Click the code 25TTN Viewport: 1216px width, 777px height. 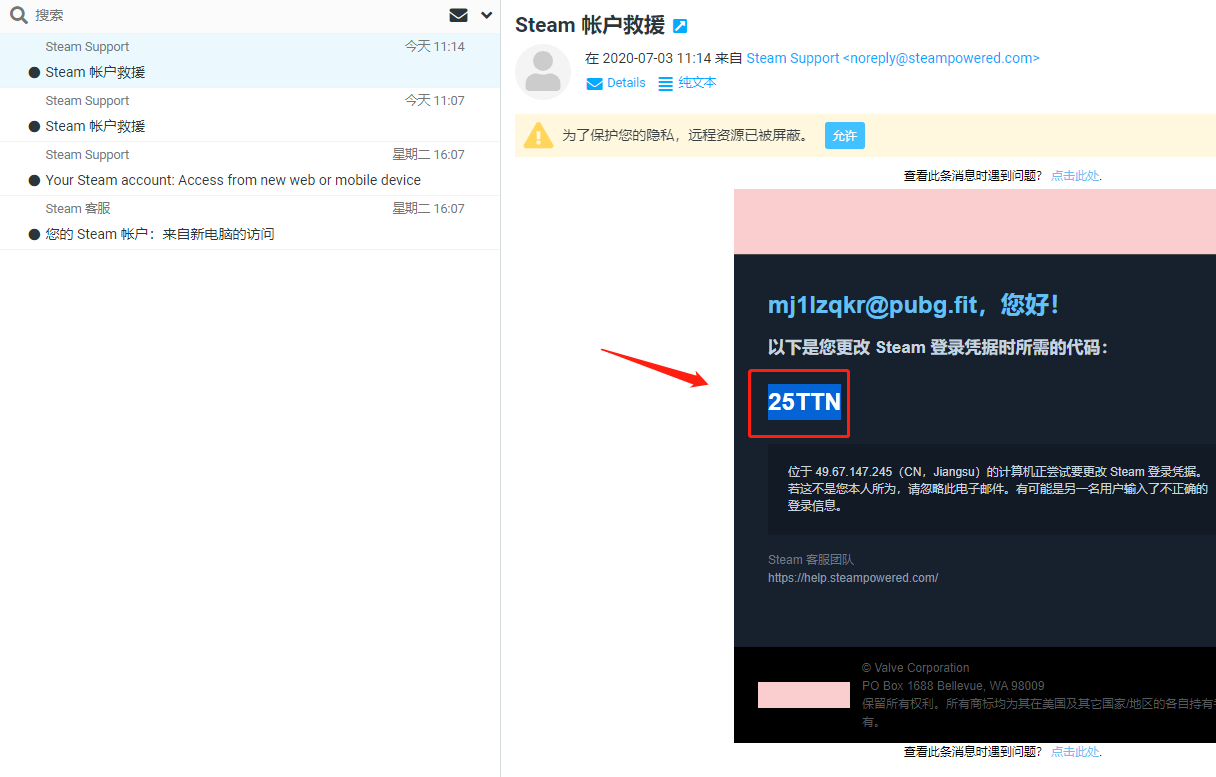[x=804, y=402]
